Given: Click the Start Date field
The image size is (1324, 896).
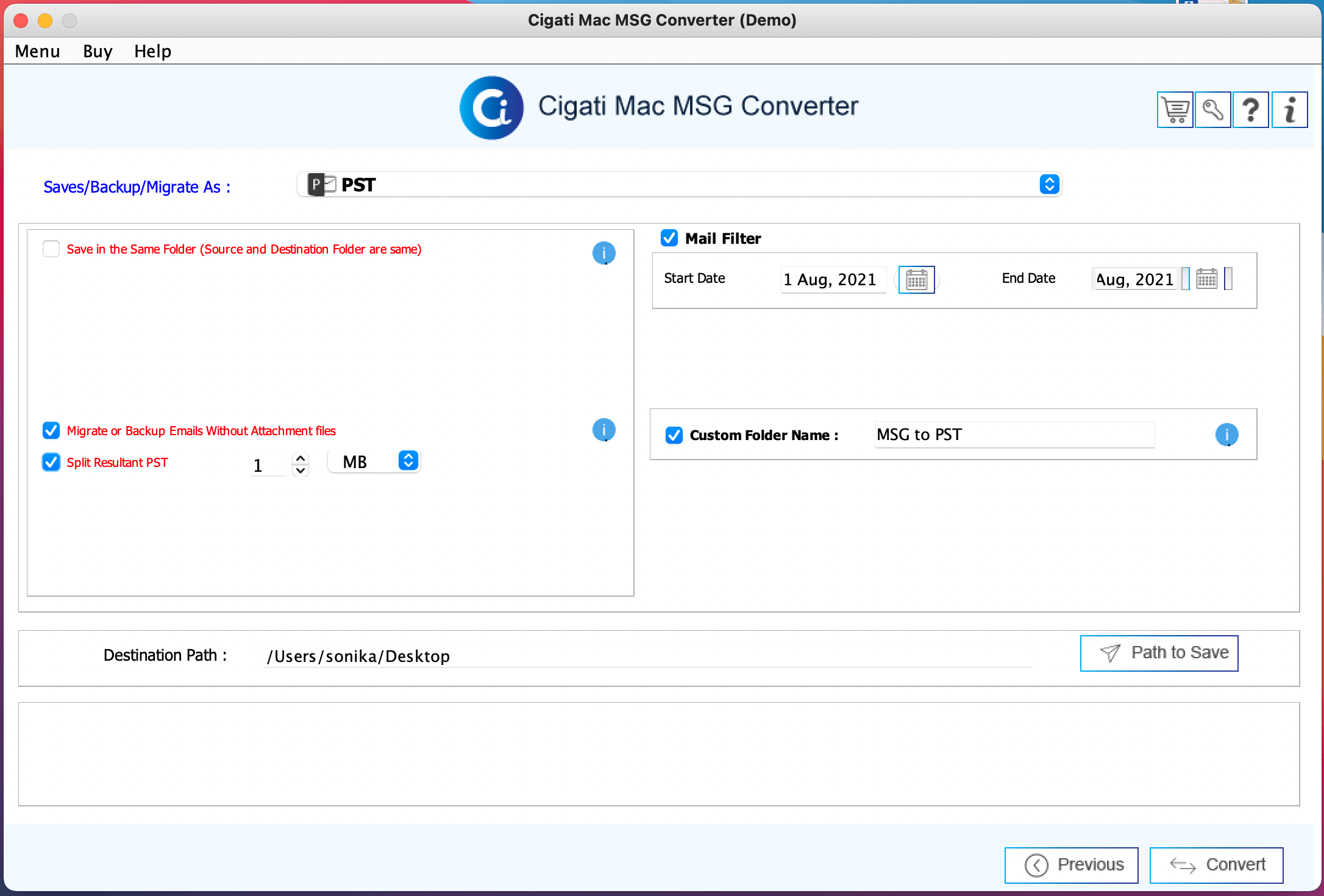Looking at the screenshot, I should [x=833, y=280].
